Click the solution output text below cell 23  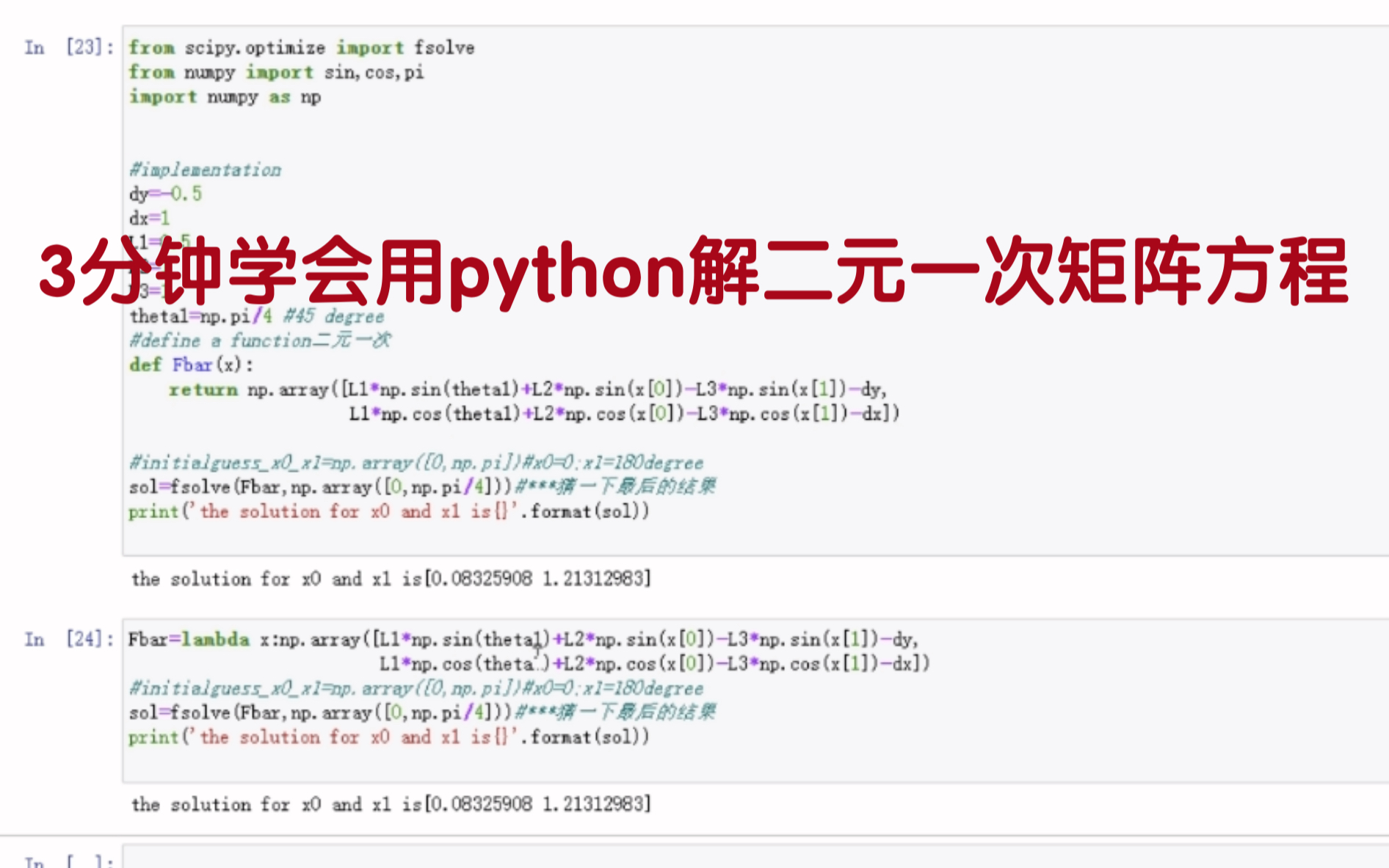pyautogui.click(x=391, y=579)
